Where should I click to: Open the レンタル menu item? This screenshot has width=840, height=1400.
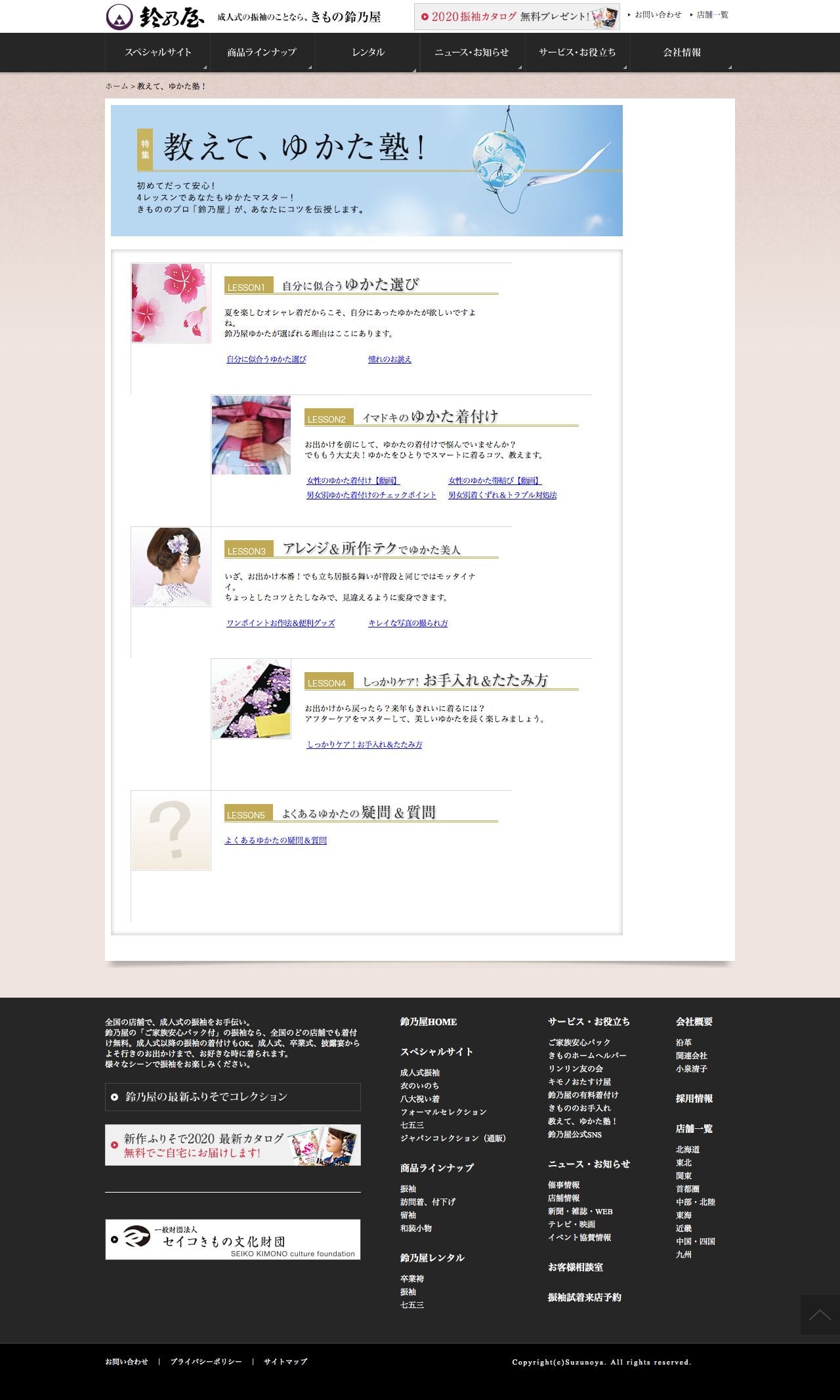[x=367, y=53]
